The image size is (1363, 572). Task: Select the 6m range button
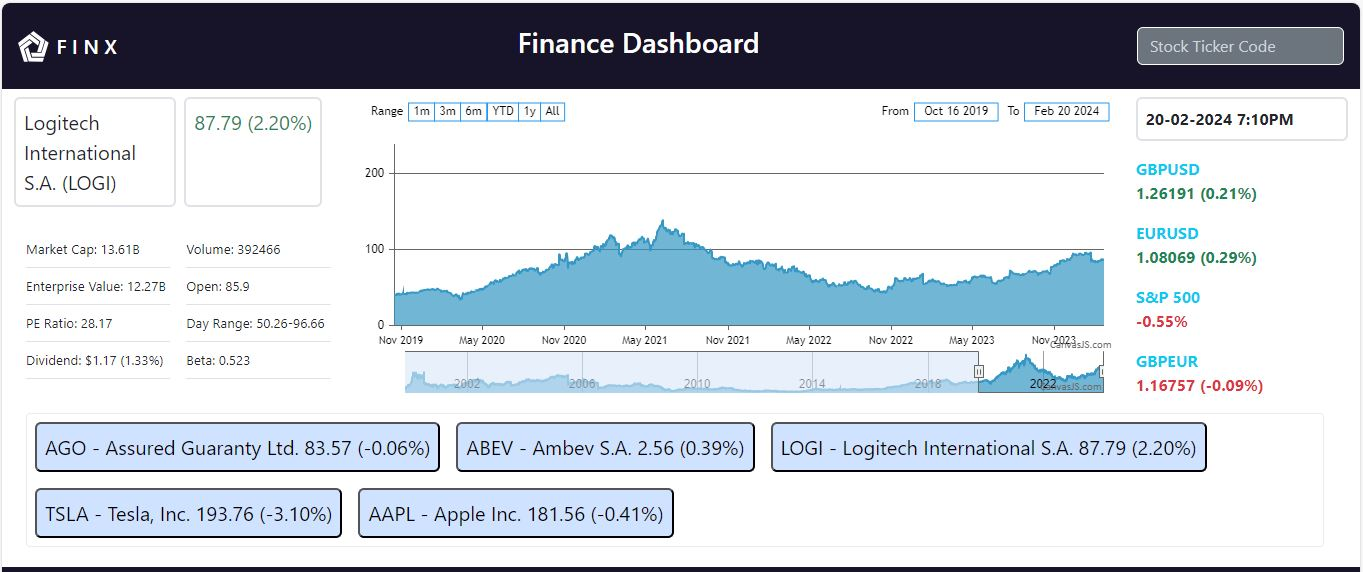(474, 111)
